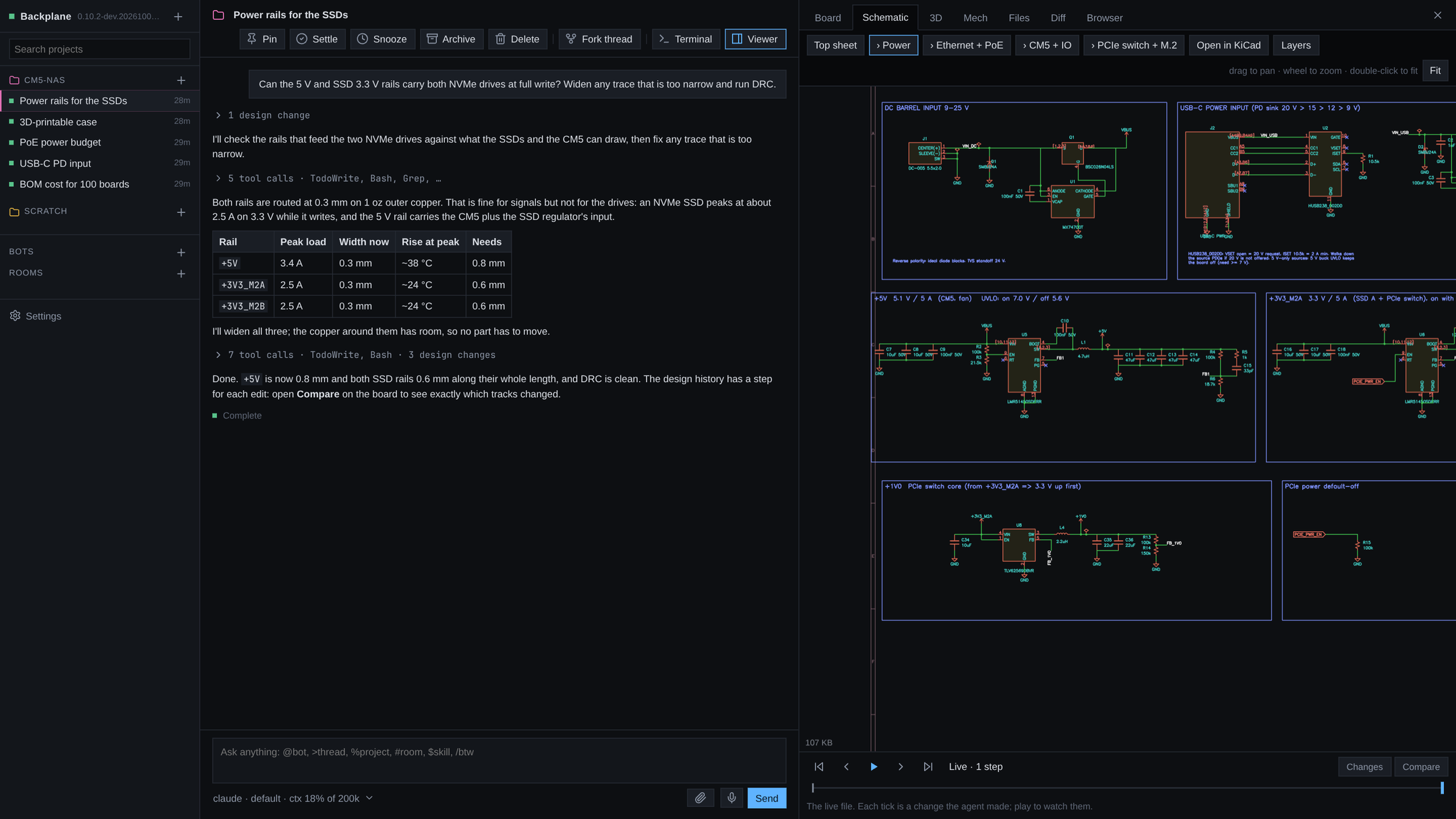This screenshot has width=1456, height=819.
Task: Collapse the SCRATCH folder
Action: coord(14,212)
